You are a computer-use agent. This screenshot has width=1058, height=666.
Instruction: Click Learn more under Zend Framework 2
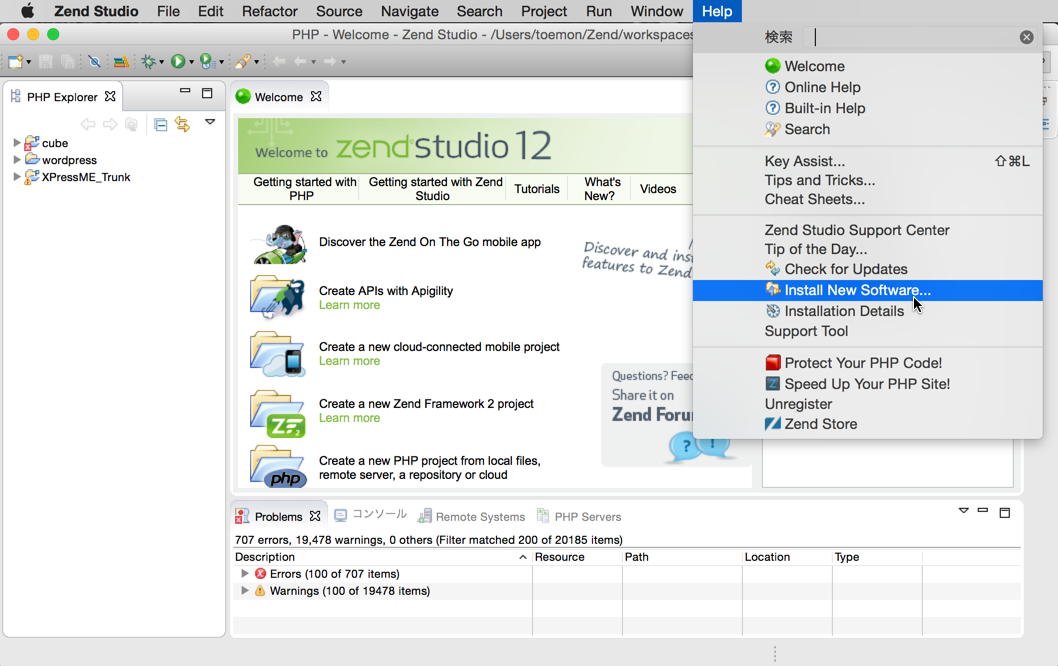tap(350, 418)
